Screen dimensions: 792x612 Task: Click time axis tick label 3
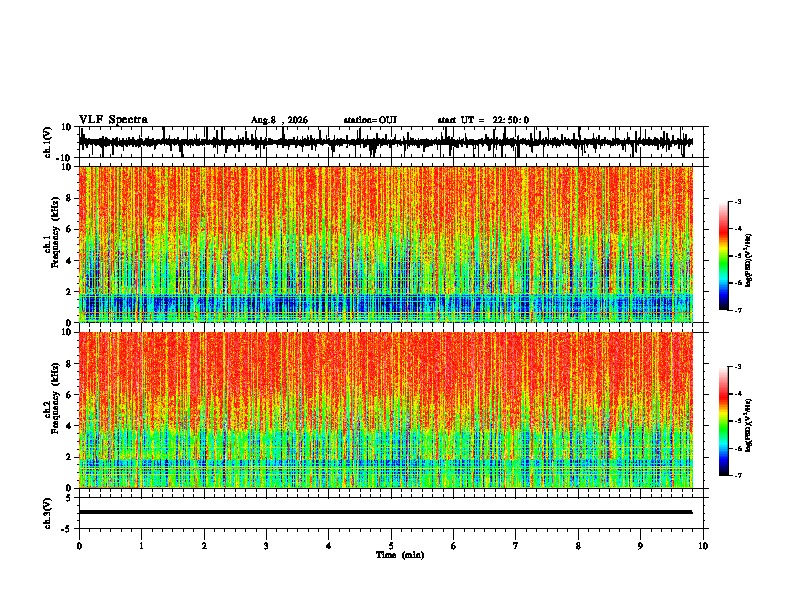pos(266,546)
